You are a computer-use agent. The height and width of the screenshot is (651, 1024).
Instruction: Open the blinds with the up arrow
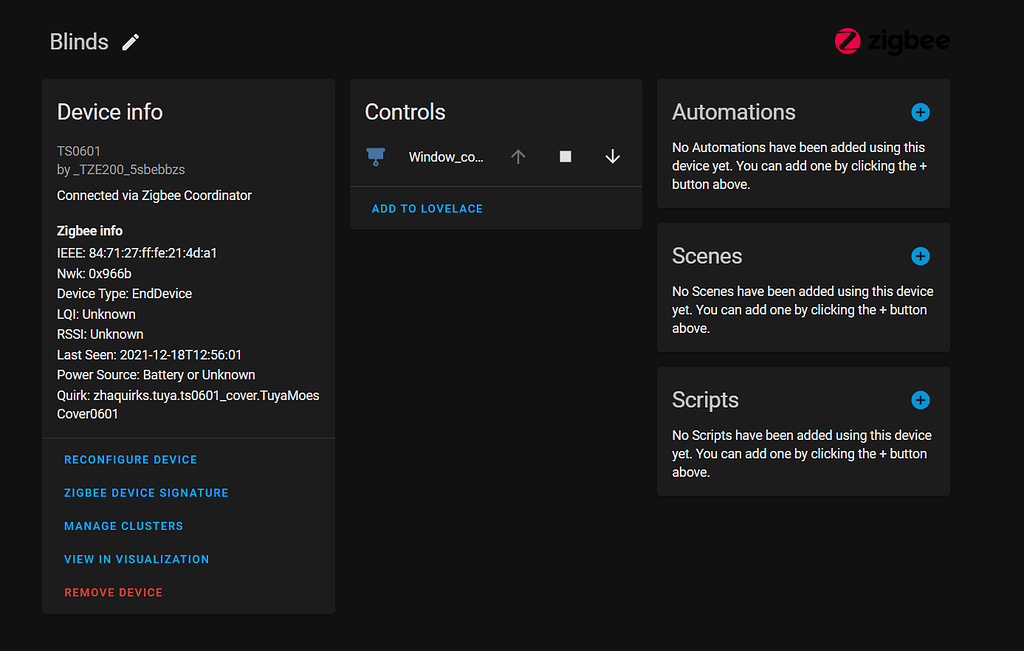pos(518,157)
